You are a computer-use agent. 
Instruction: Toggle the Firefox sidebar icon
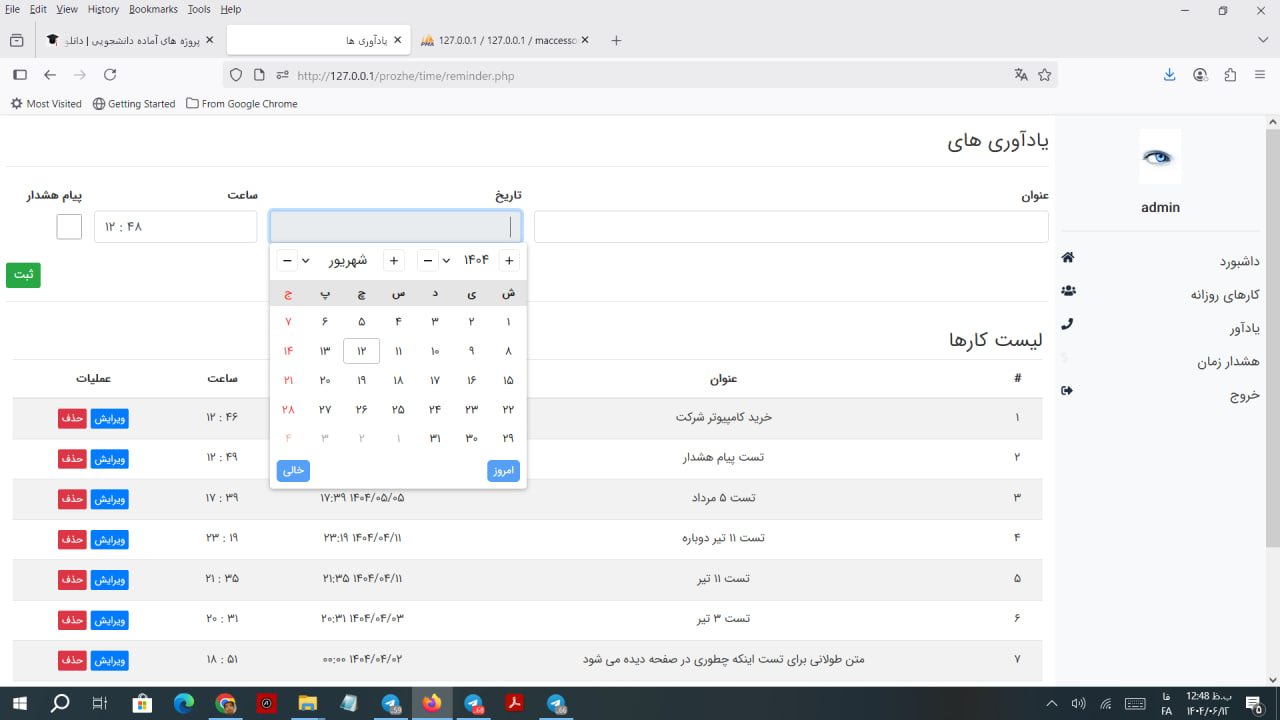tap(20, 75)
